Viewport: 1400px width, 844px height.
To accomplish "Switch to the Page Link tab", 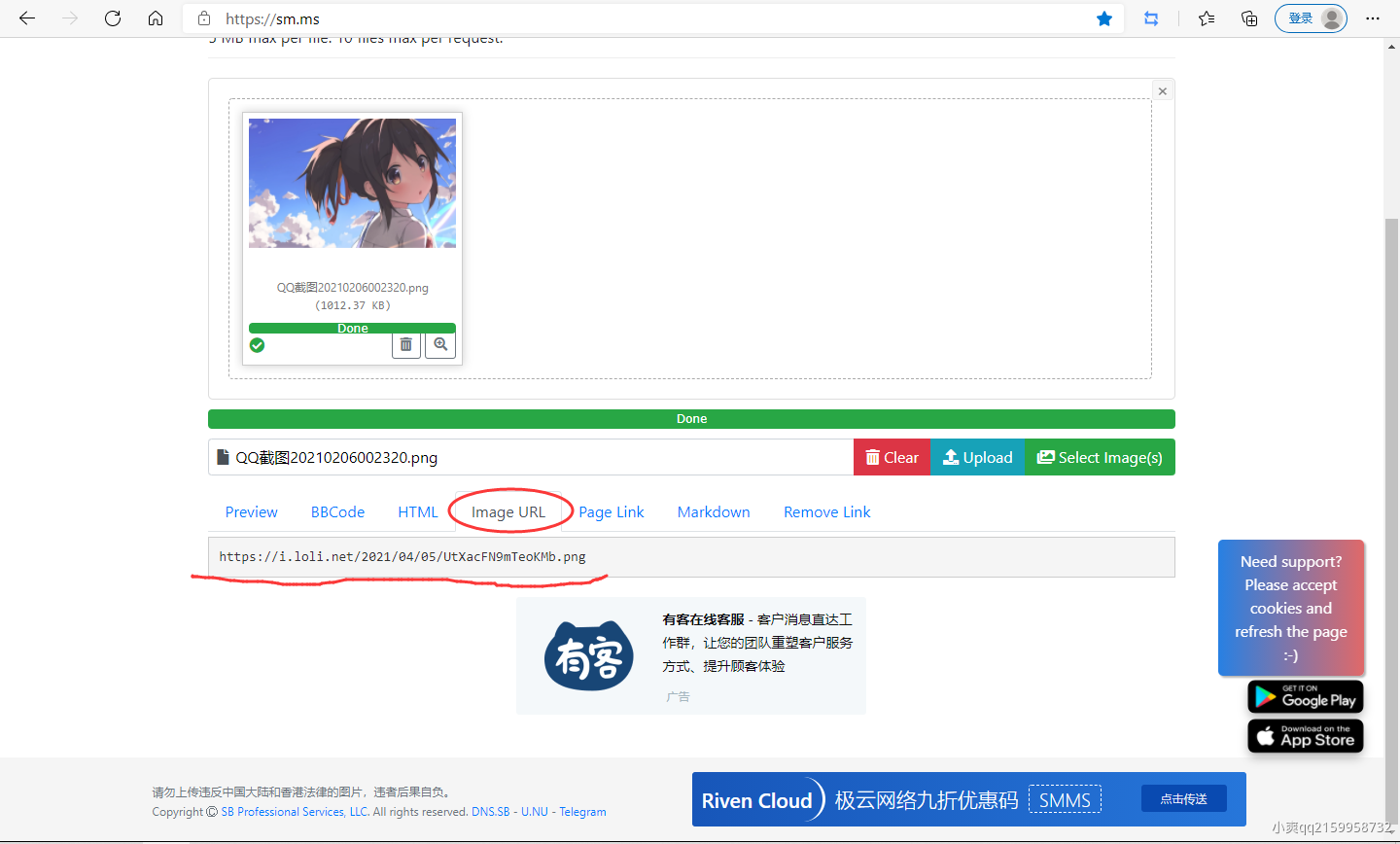I will click(612, 512).
